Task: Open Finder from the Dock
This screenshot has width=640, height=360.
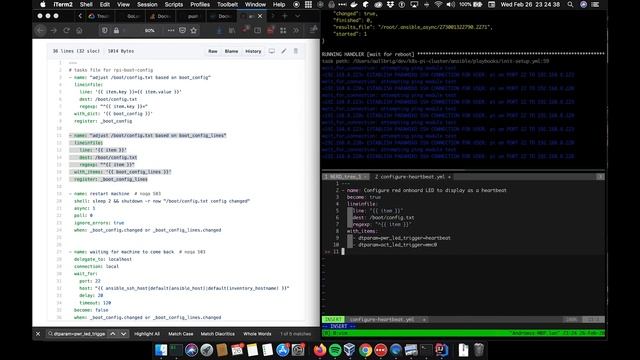Action: tap(161, 350)
